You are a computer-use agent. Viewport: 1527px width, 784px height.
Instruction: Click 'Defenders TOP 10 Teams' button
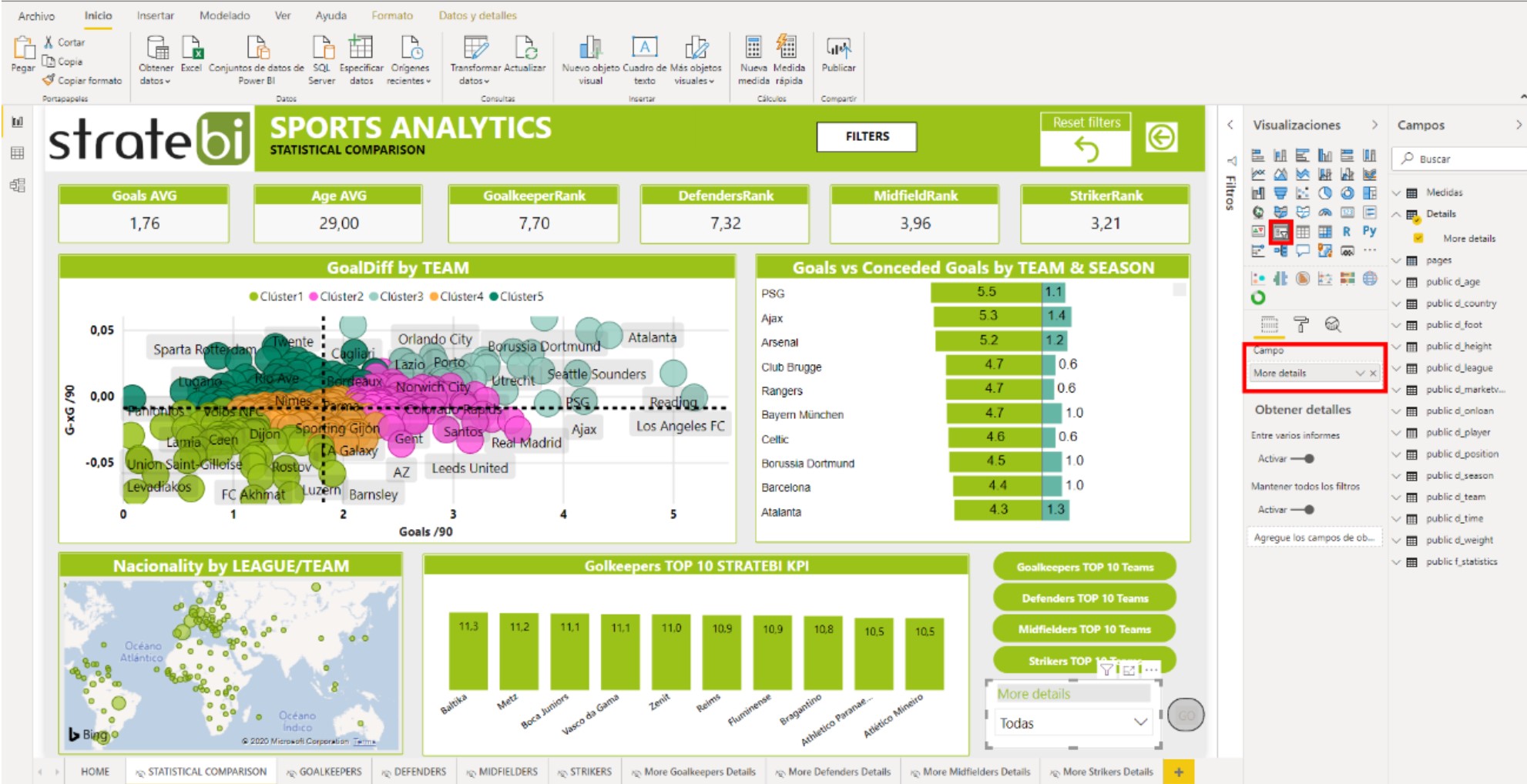tap(1084, 598)
